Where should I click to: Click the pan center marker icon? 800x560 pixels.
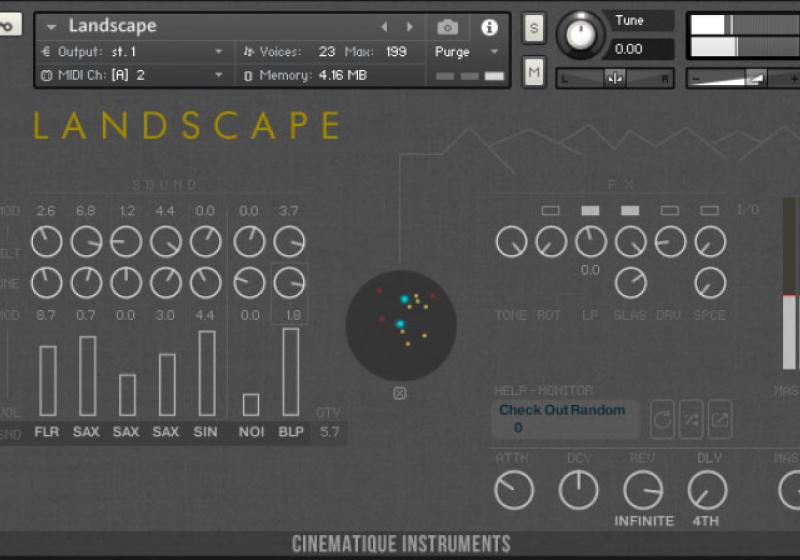pyautogui.click(x=615, y=79)
